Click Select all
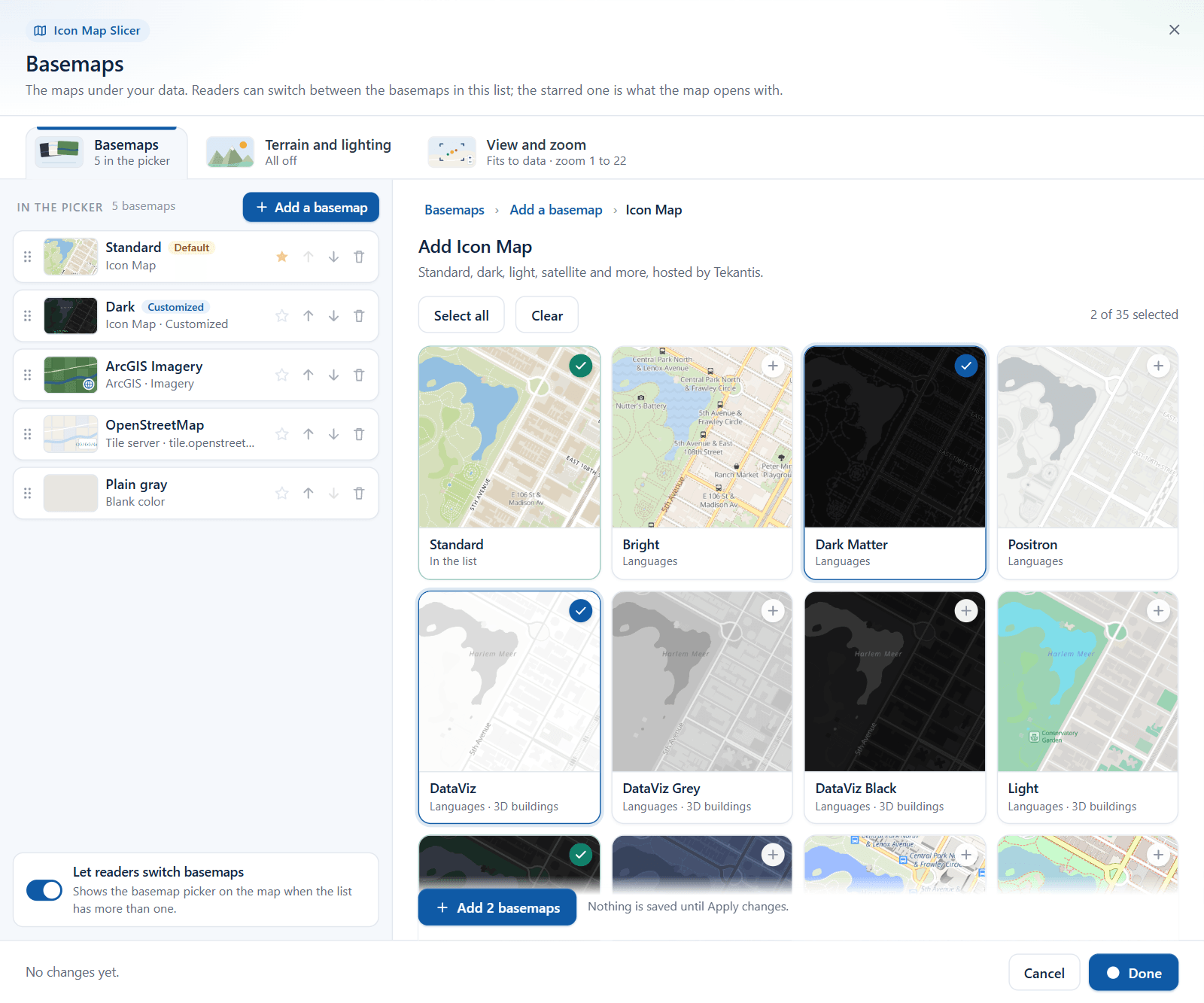 [x=461, y=315]
